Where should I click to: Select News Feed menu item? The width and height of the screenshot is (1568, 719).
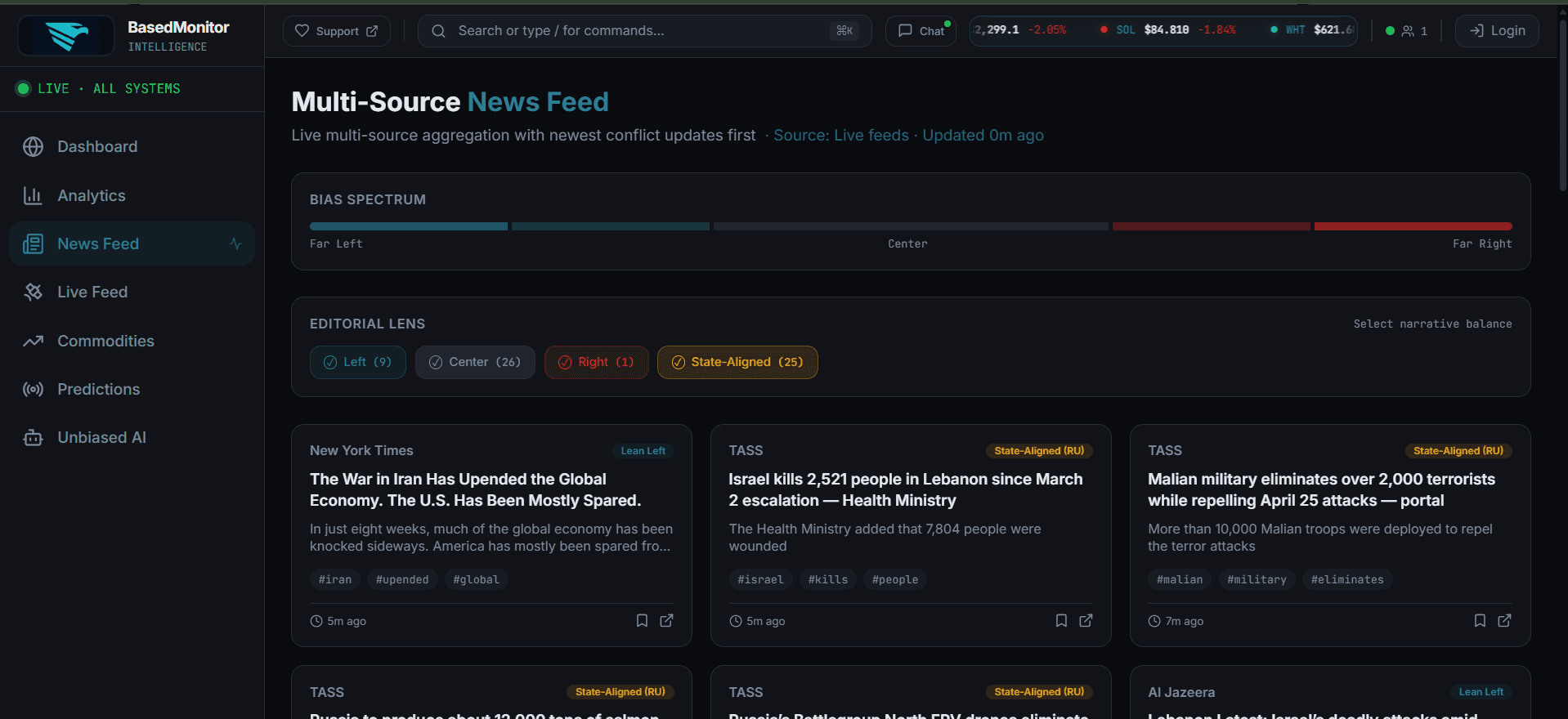coord(132,243)
